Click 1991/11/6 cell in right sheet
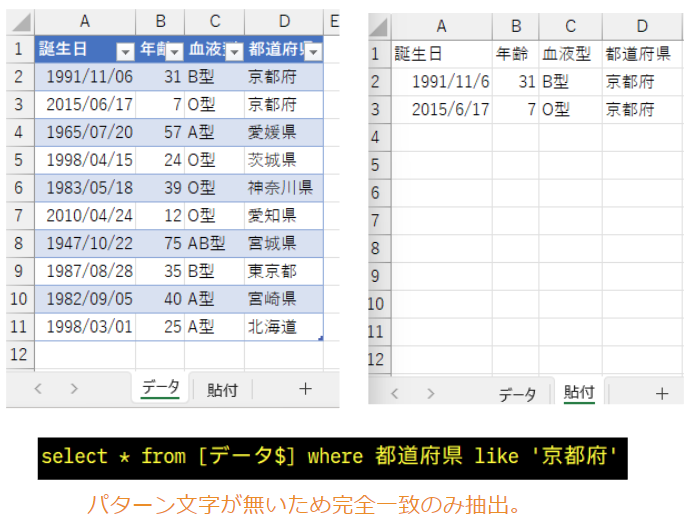This screenshot has height=527, width=685. [442, 82]
